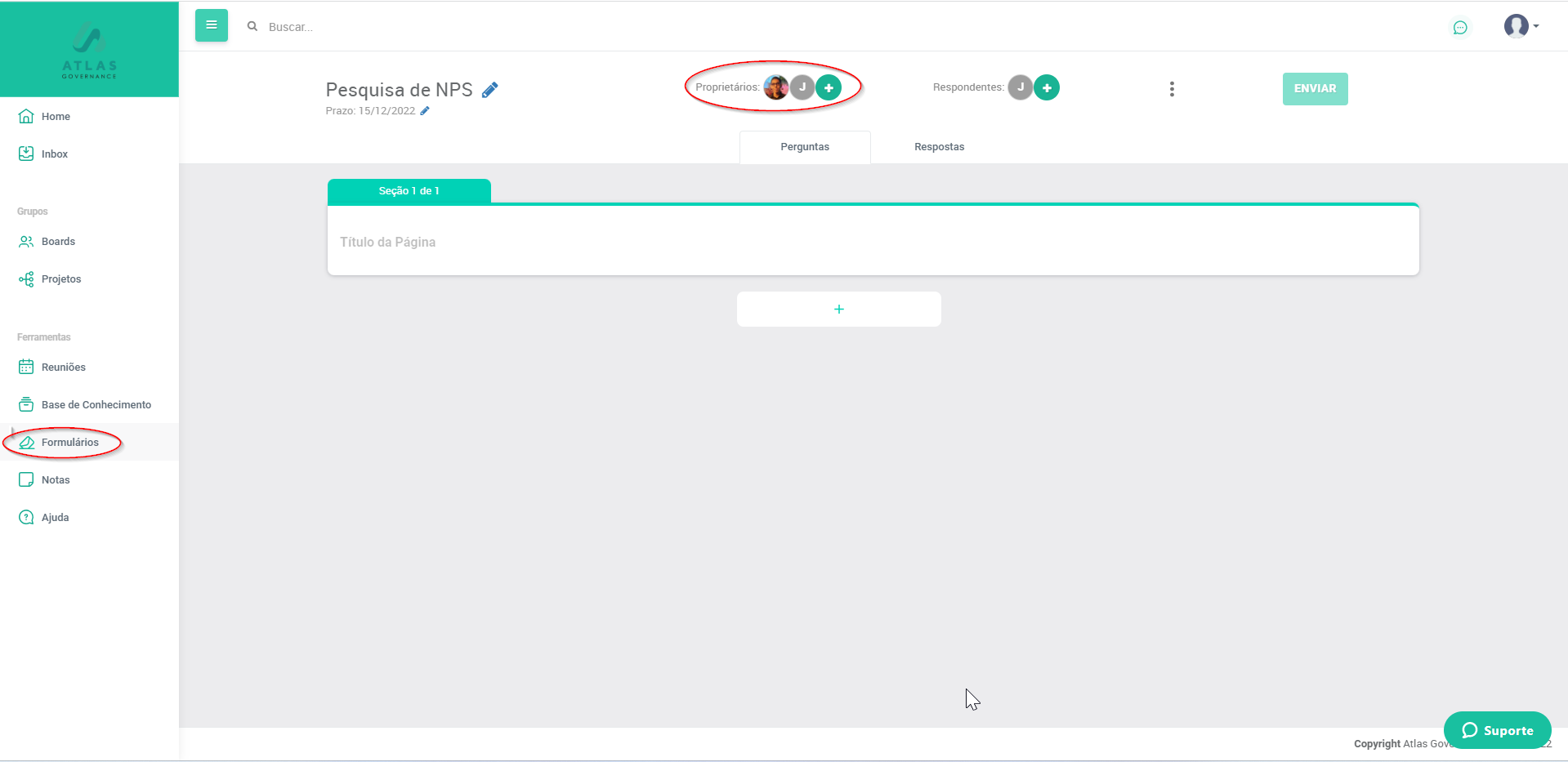Click the Título da Página field

873,242
